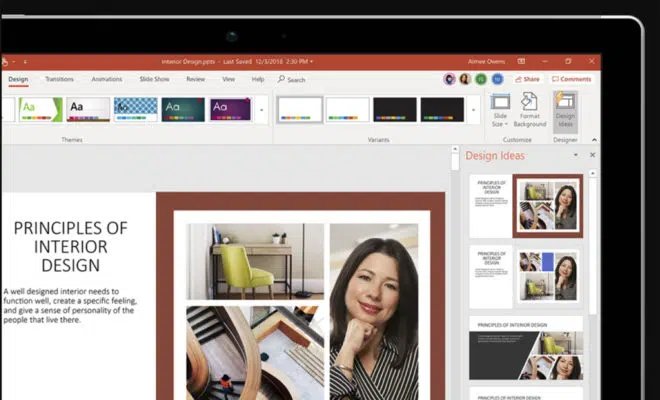Select the green Aa theme thumbnail
660x400 pixels.
pyautogui.click(x=40, y=109)
